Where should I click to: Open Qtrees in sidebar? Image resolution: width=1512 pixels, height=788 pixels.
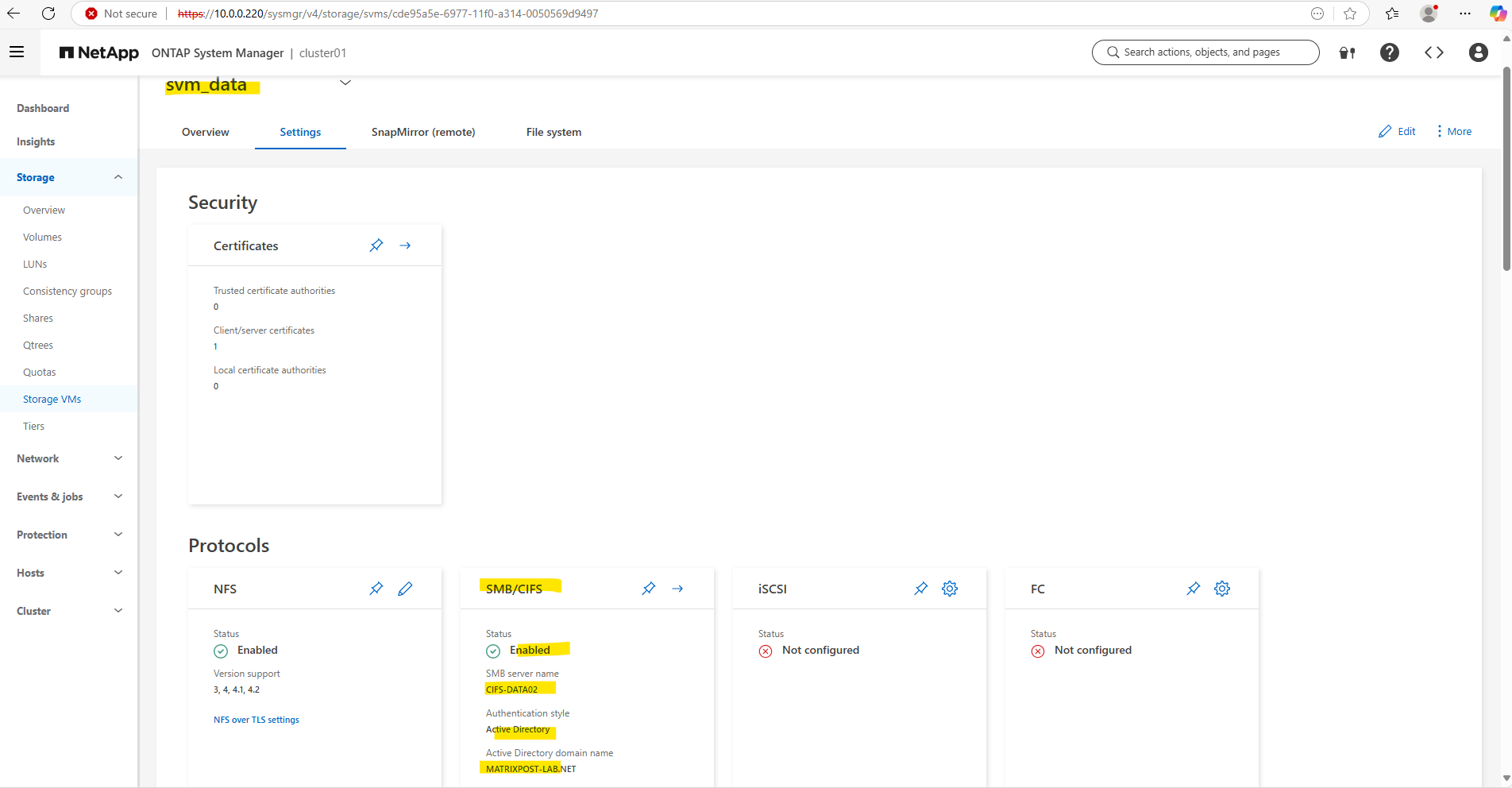point(38,345)
